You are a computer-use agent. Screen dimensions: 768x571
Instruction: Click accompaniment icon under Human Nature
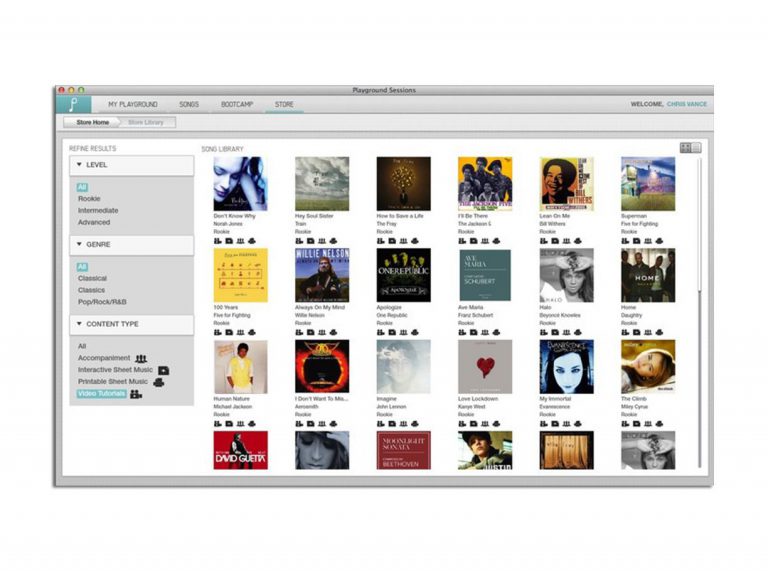tap(240, 424)
